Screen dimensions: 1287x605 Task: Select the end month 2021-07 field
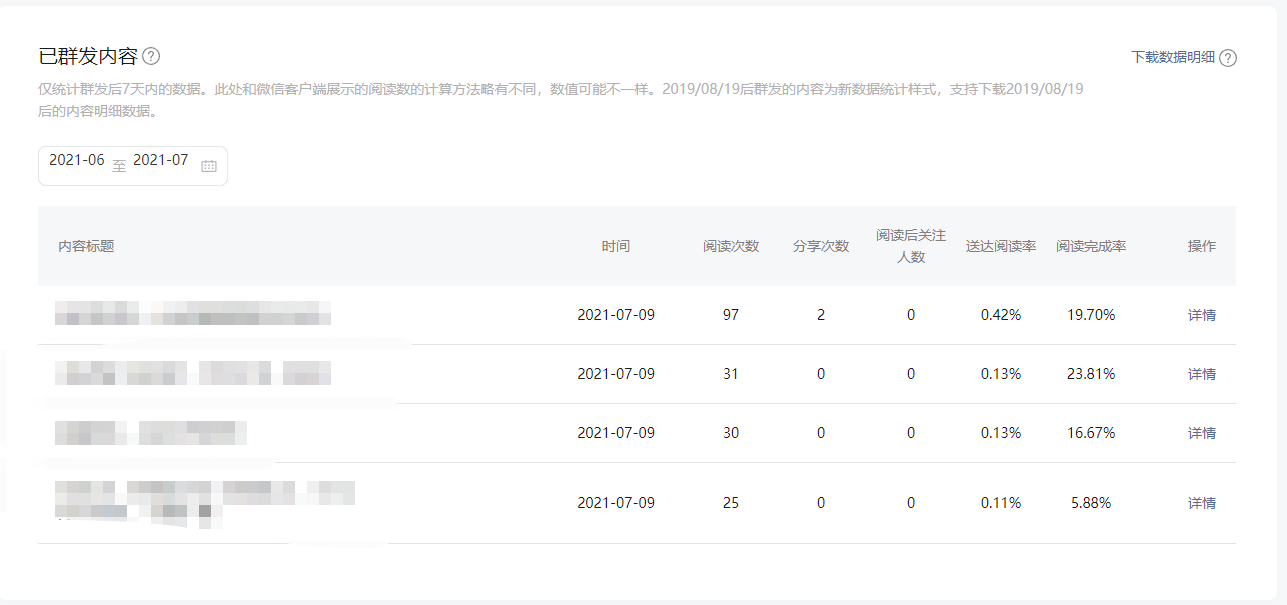160,160
